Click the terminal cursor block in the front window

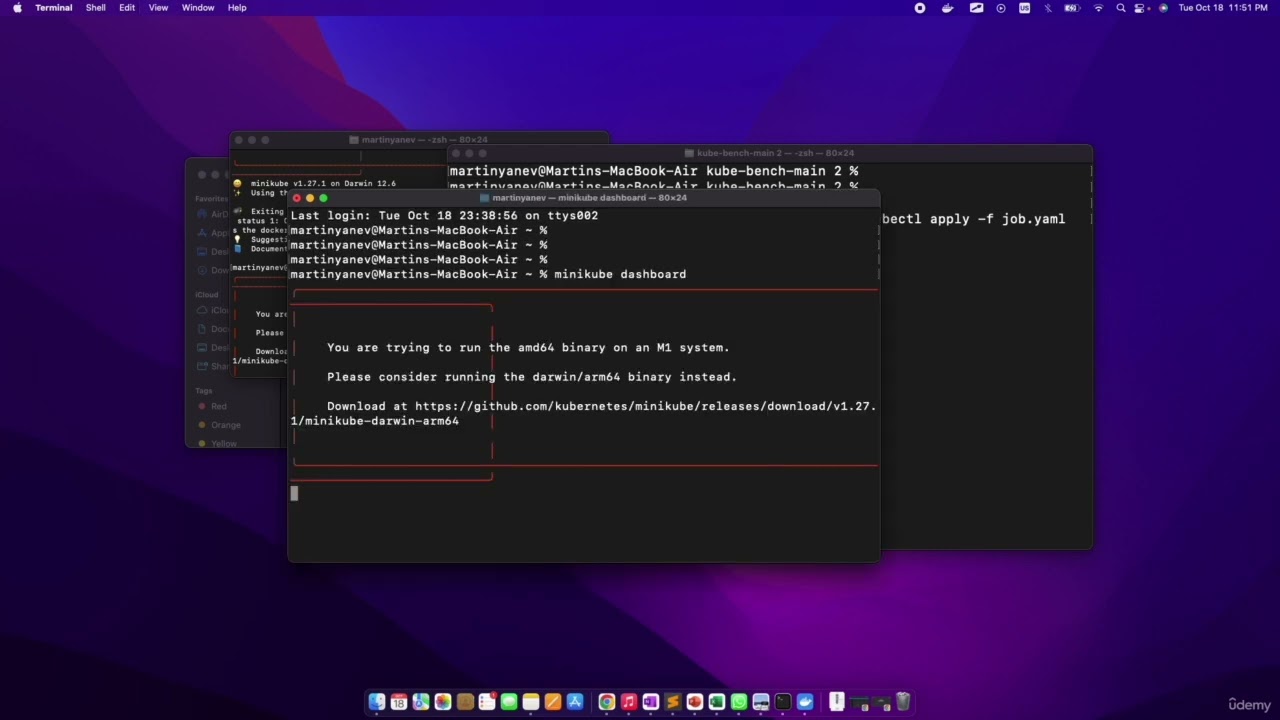[294, 493]
